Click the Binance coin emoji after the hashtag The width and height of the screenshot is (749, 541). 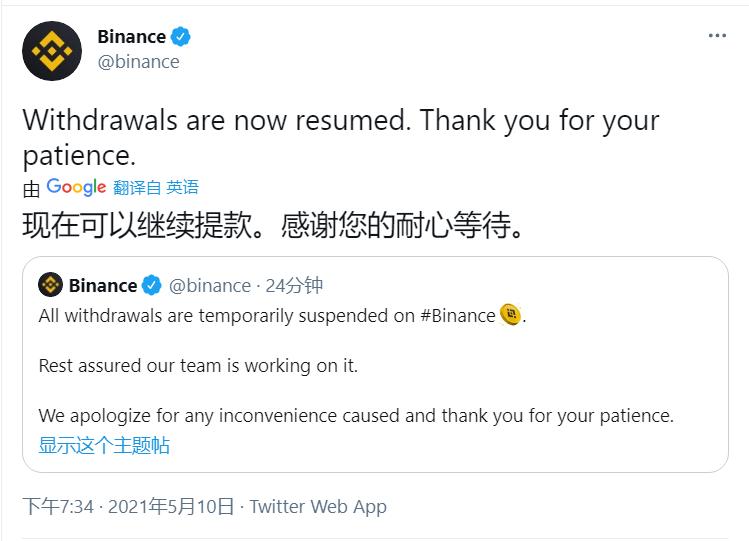(x=511, y=315)
